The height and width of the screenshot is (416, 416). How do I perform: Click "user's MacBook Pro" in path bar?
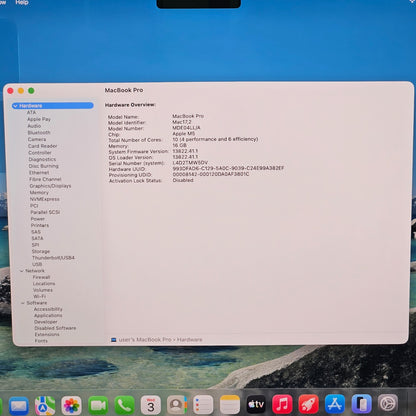[x=145, y=340]
